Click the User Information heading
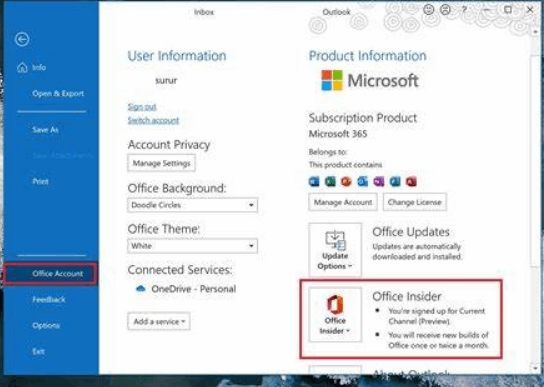544x387 pixels. (x=177, y=56)
